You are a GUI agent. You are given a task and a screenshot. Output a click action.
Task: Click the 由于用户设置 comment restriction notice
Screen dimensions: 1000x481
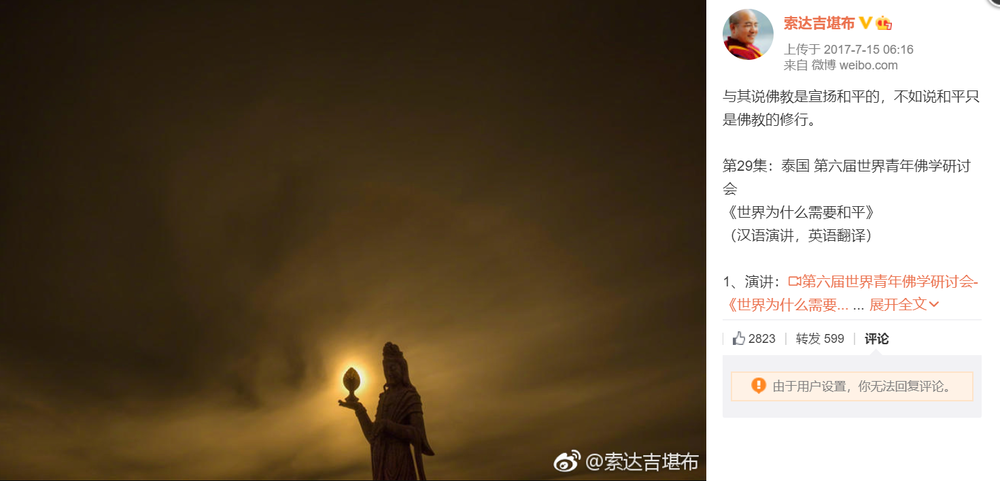(852, 386)
